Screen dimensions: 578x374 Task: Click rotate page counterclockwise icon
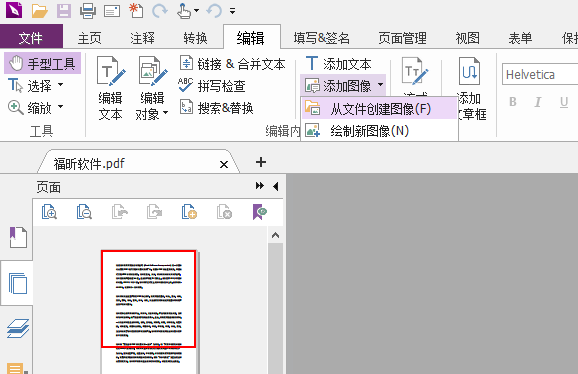(x=119, y=212)
